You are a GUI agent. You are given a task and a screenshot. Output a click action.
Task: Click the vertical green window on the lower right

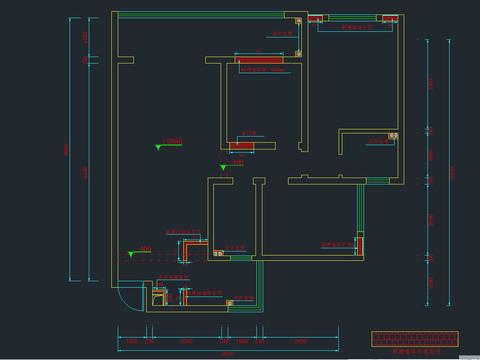(360, 208)
